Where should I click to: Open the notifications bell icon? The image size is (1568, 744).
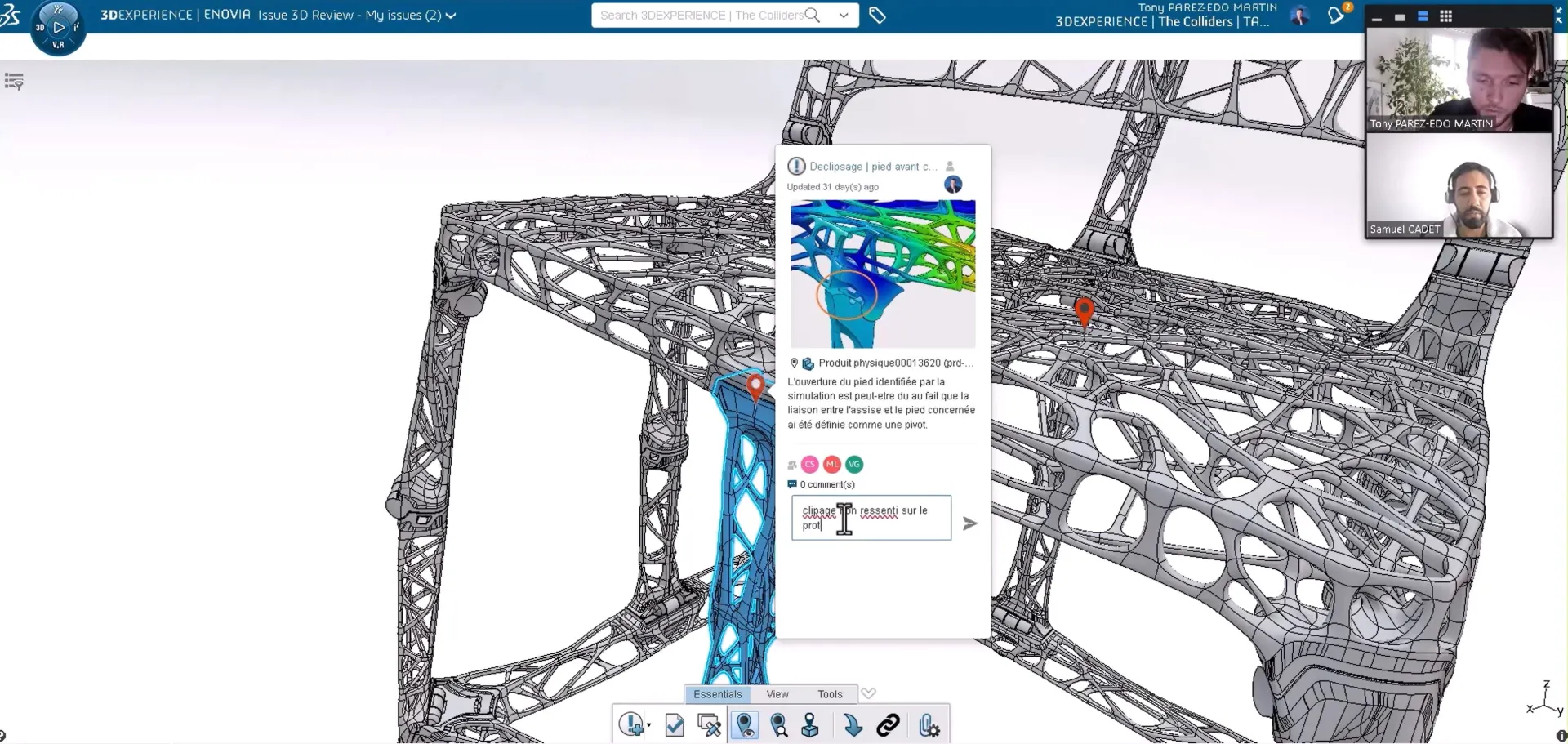(1337, 16)
